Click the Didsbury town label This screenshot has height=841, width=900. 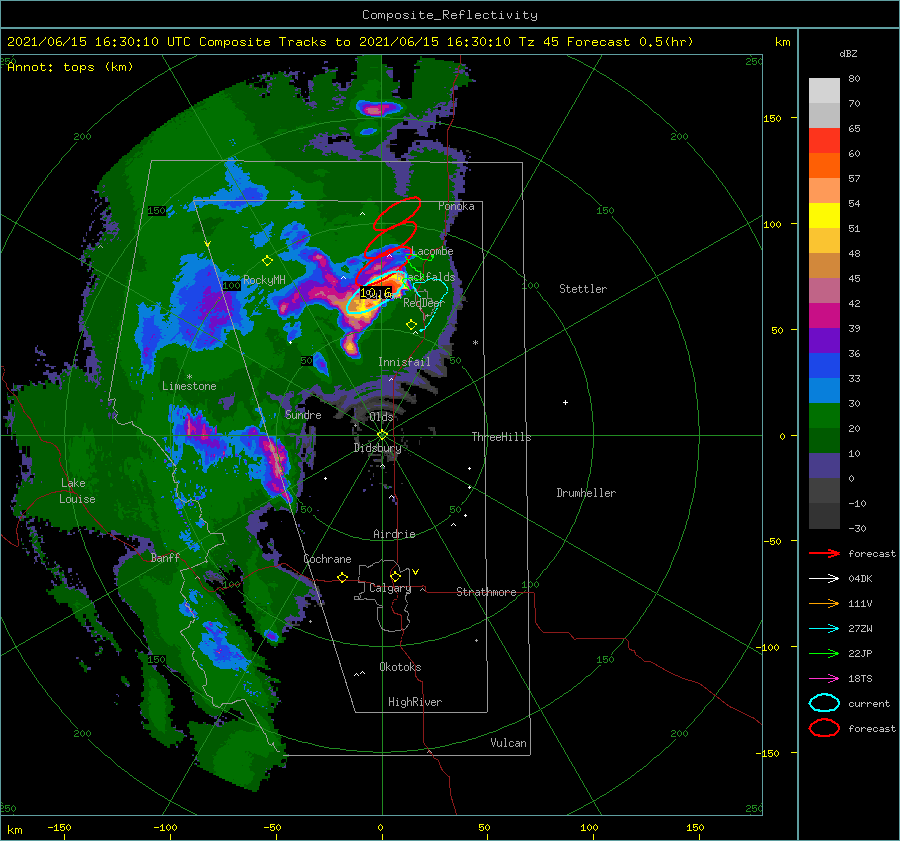point(377,448)
